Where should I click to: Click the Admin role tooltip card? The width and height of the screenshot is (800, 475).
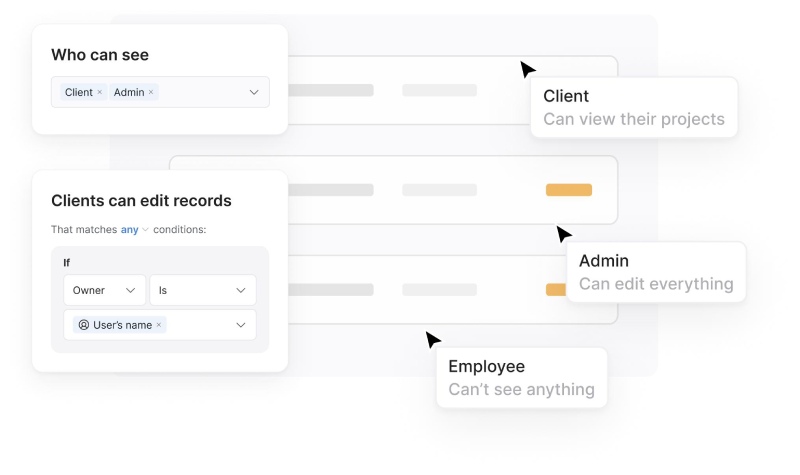point(656,272)
